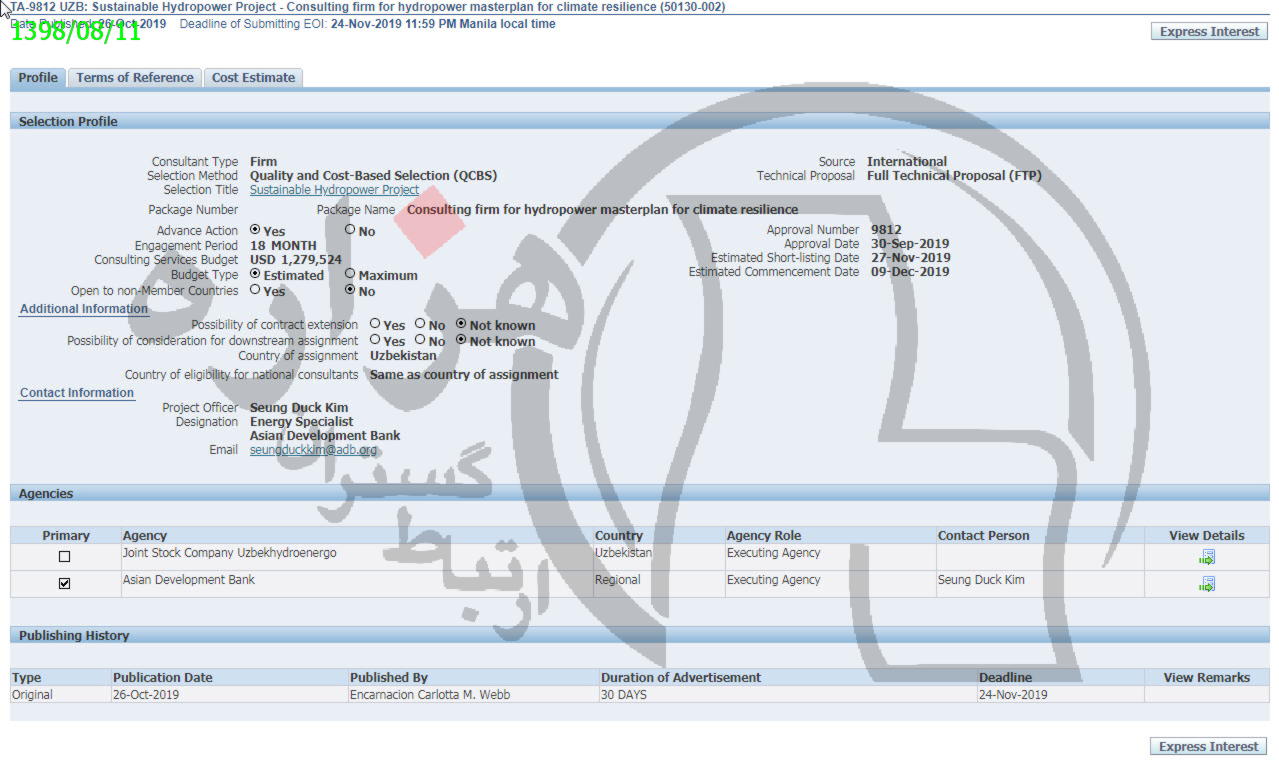This screenshot has width=1279, height=764.
Task: Click the top Express Interest button
Action: [1209, 32]
